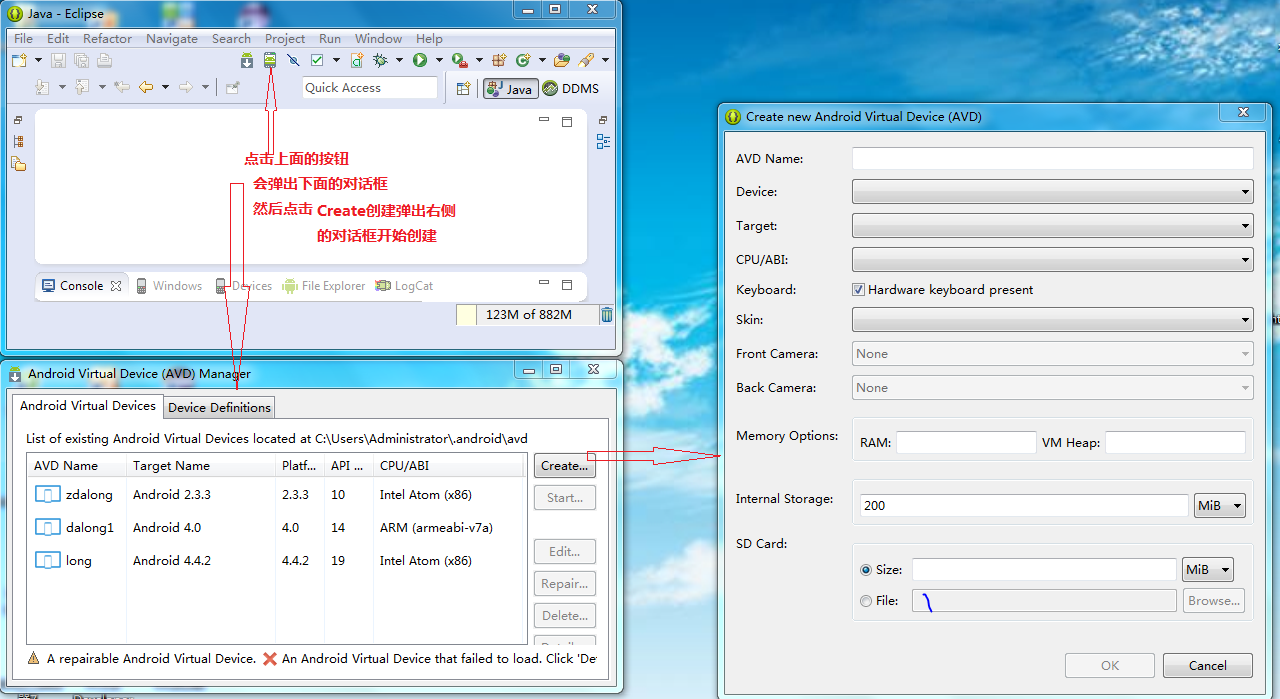Image resolution: width=1280 pixels, height=699 pixels.
Task: Click the Quick Access search box
Action: coord(370,88)
